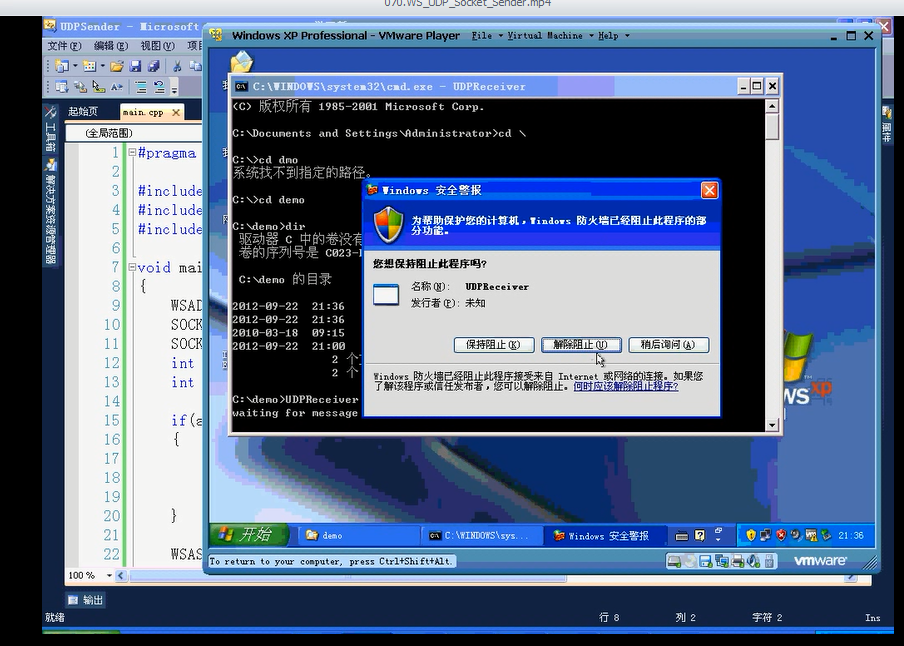The image size is (904, 646).
Task: Open the toolbar options overflow arrow
Action: tap(174, 88)
